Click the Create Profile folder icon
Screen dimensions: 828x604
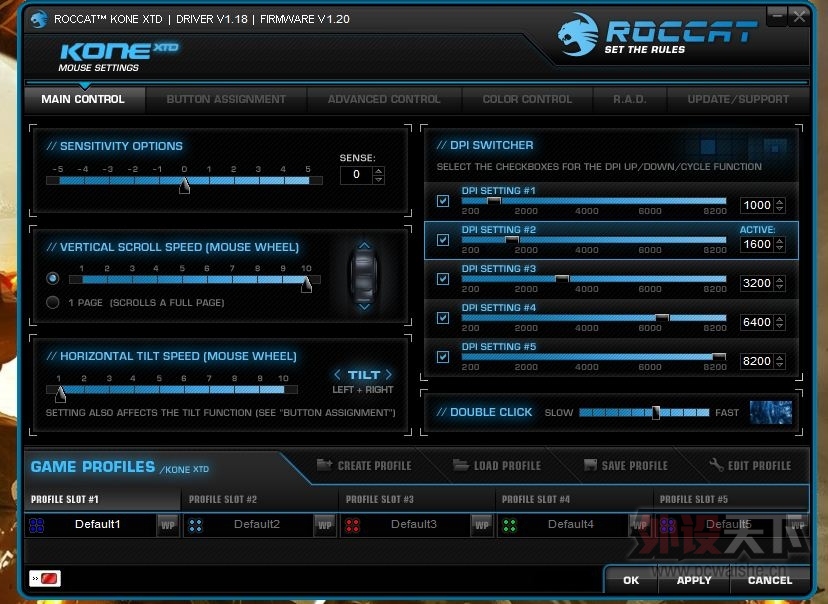324,465
